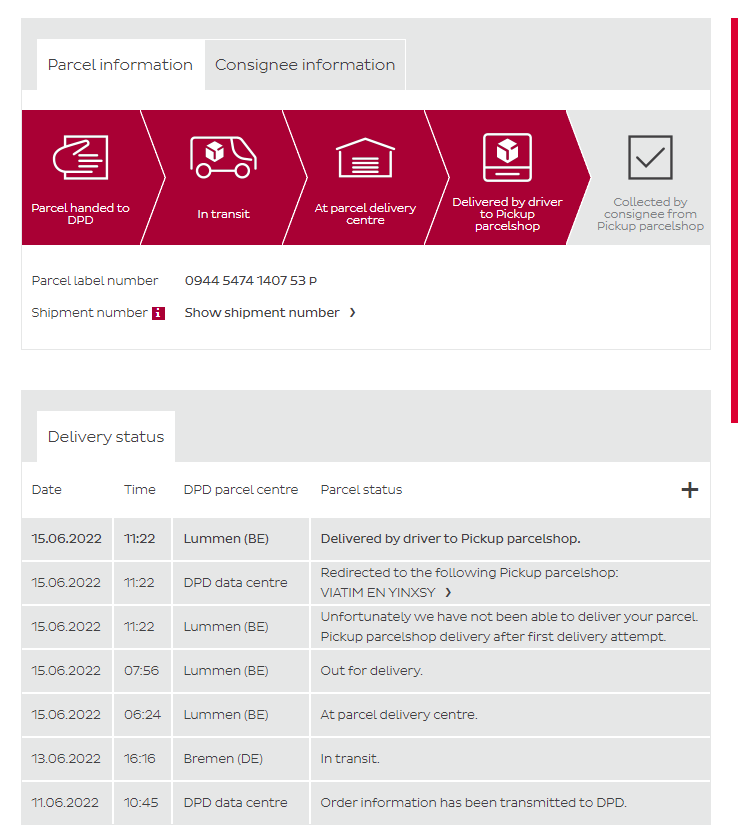Select the Parcel information tab
Screen dimensions: 738x835
click(x=120, y=65)
